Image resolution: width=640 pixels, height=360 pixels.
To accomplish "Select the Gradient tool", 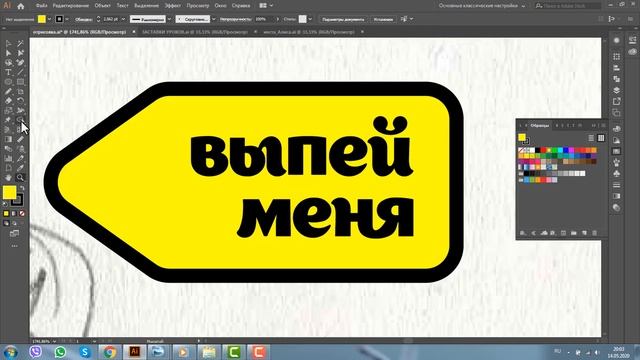I will [x=8, y=139].
